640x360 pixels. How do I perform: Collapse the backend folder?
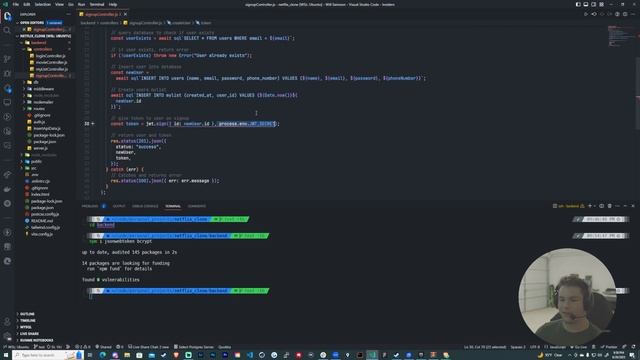point(39,42)
